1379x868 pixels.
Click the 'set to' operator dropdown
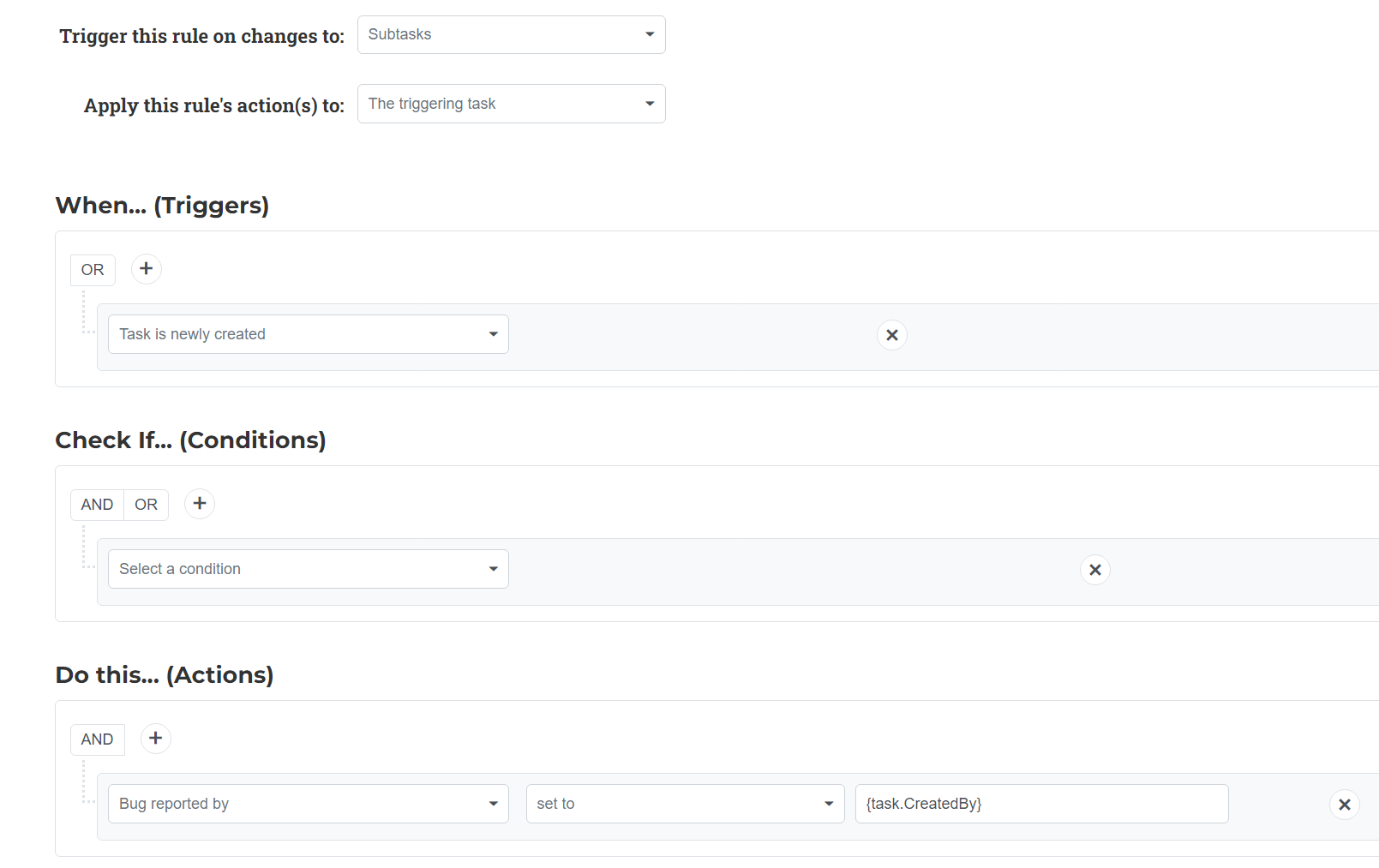pyautogui.click(x=684, y=803)
